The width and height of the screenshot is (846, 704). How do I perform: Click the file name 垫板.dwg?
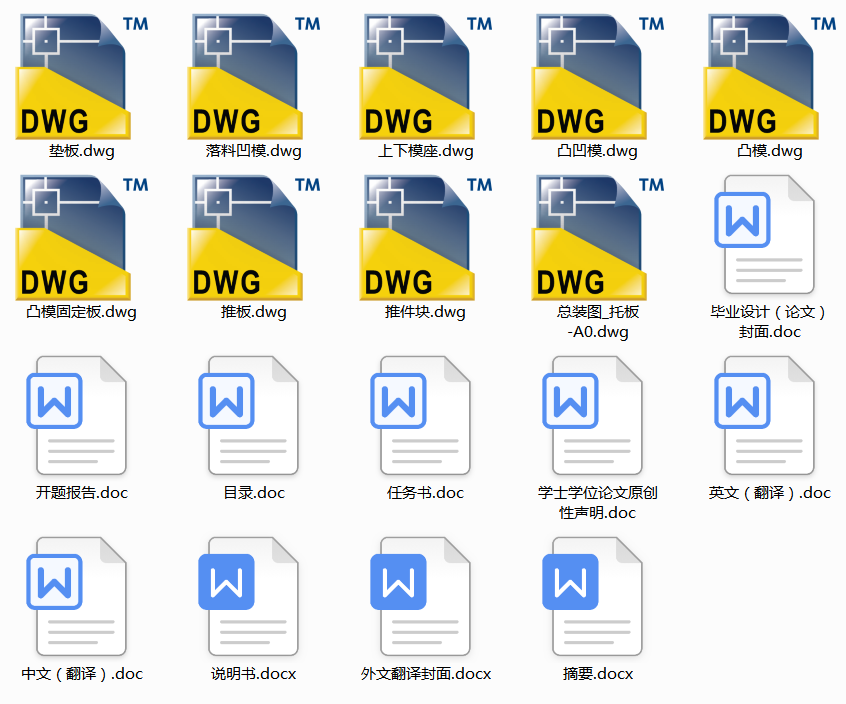[81, 151]
